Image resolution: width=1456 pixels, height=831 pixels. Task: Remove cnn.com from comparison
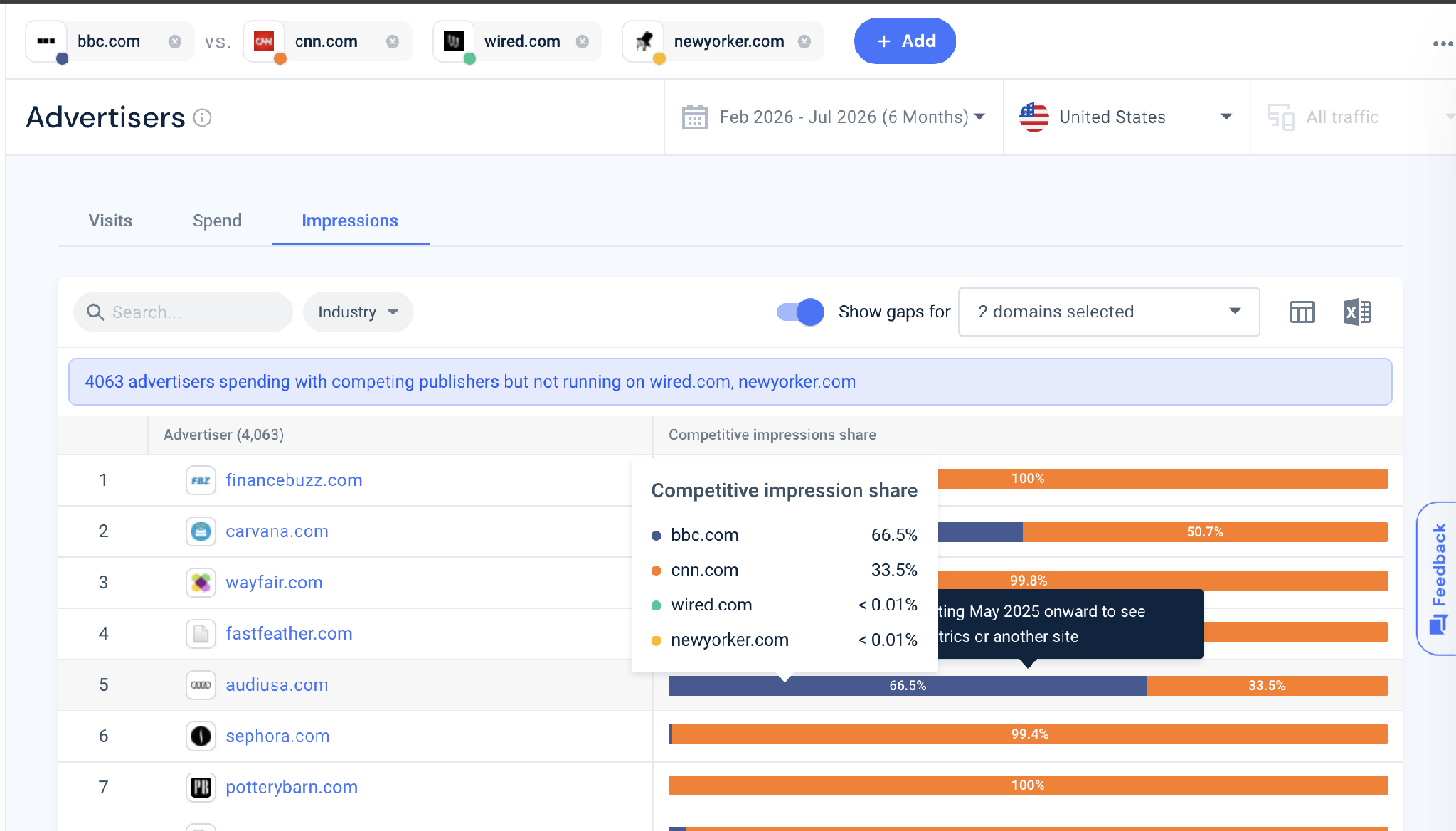click(x=393, y=41)
